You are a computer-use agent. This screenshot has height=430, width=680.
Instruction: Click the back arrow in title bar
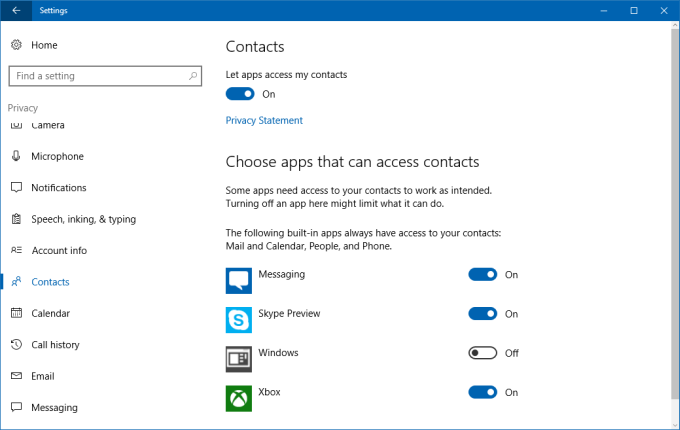point(16,10)
